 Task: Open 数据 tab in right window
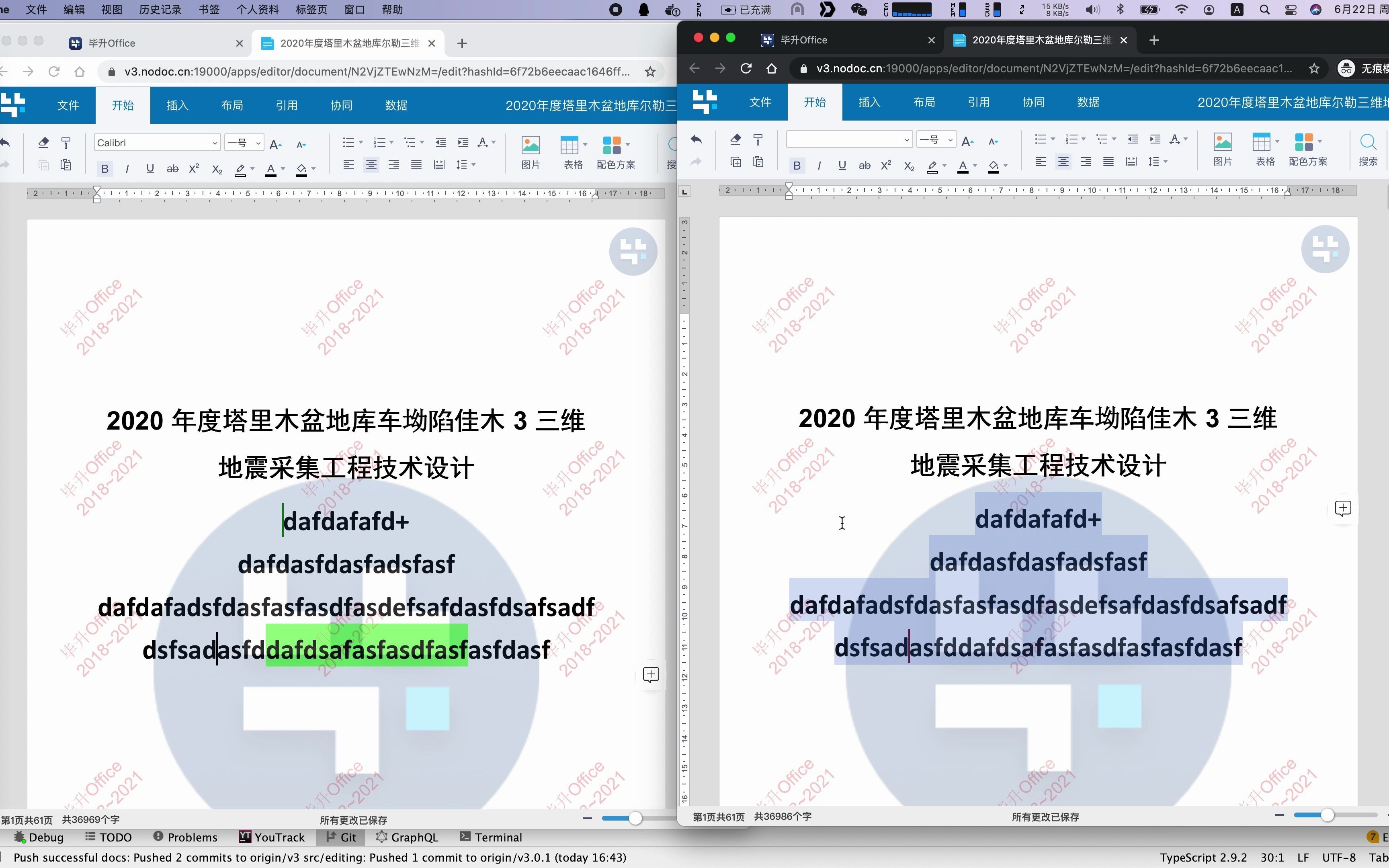click(1088, 102)
